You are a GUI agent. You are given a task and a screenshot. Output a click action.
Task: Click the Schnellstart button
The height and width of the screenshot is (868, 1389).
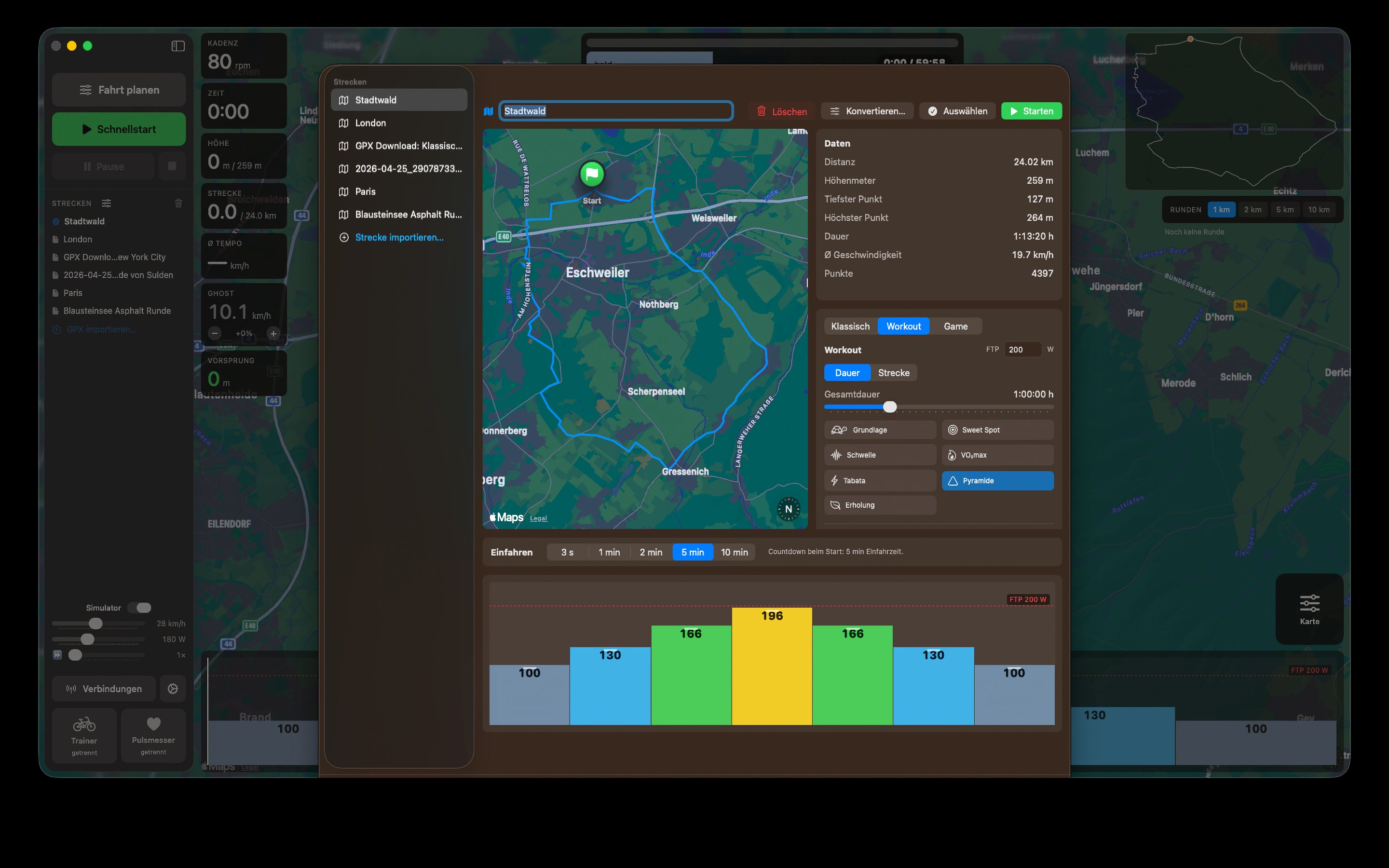[x=119, y=129]
